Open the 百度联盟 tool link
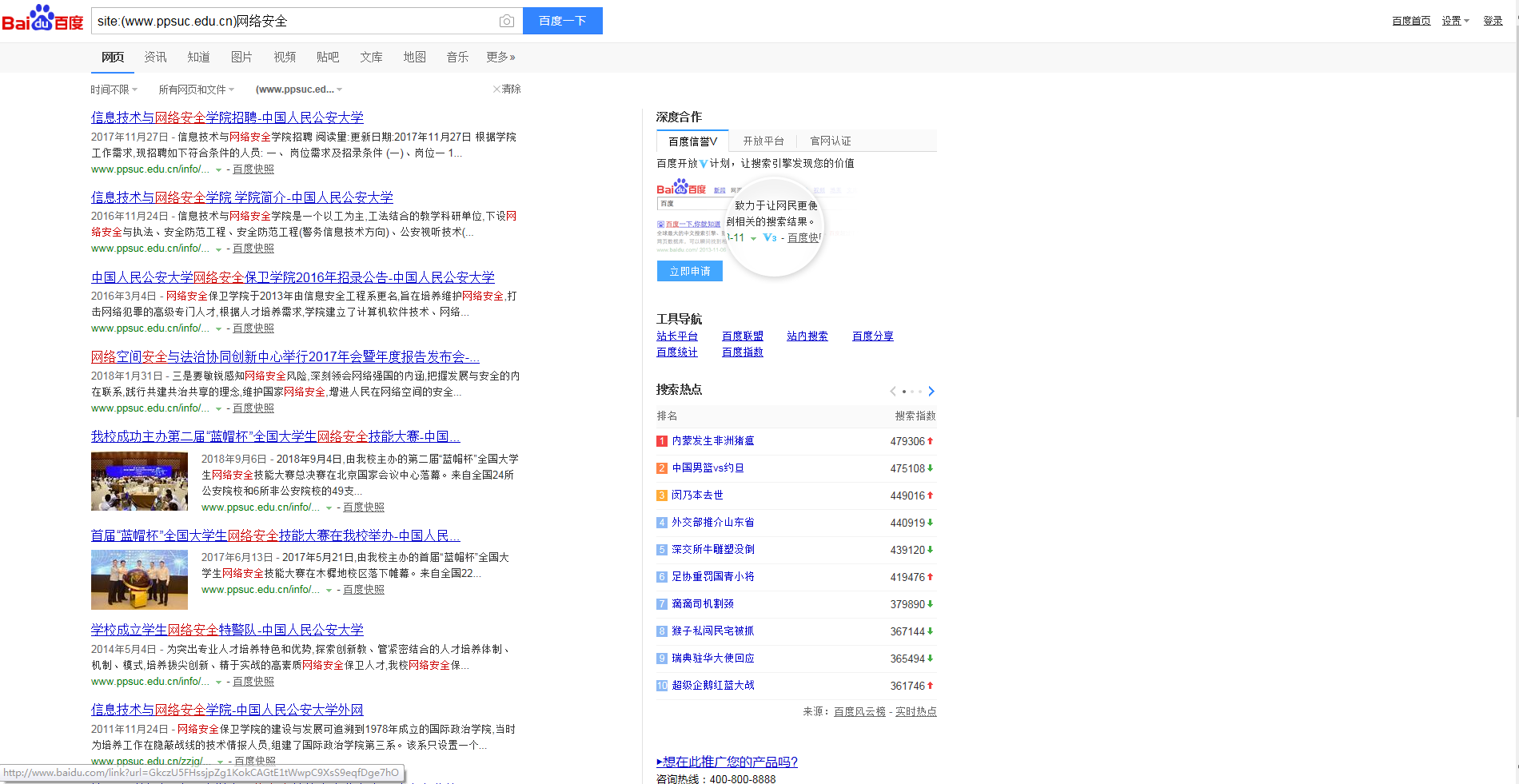Image resolution: width=1519 pixels, height=784 pixels. point(743,336)
